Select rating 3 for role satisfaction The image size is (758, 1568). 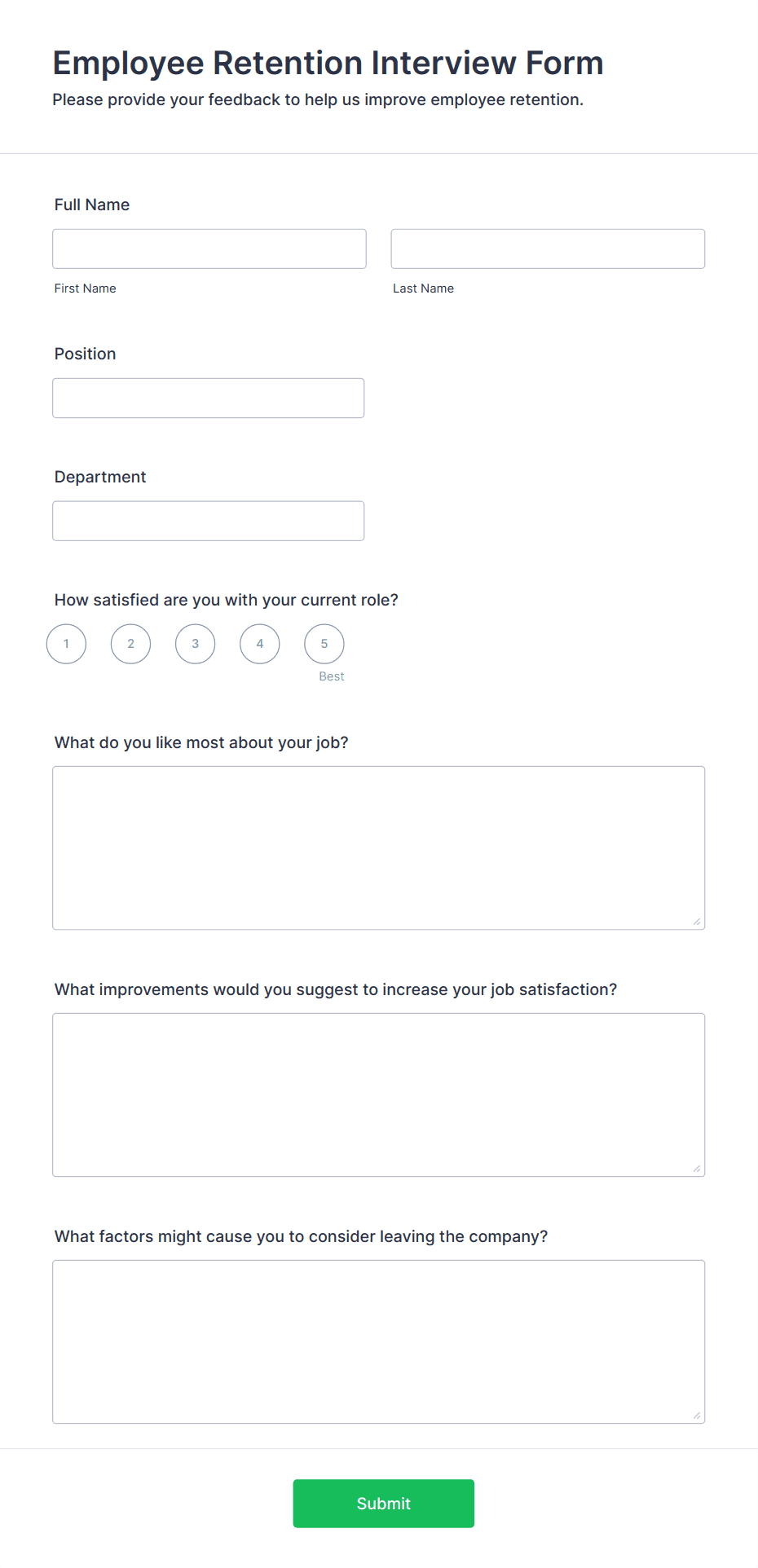pos(195,643)
